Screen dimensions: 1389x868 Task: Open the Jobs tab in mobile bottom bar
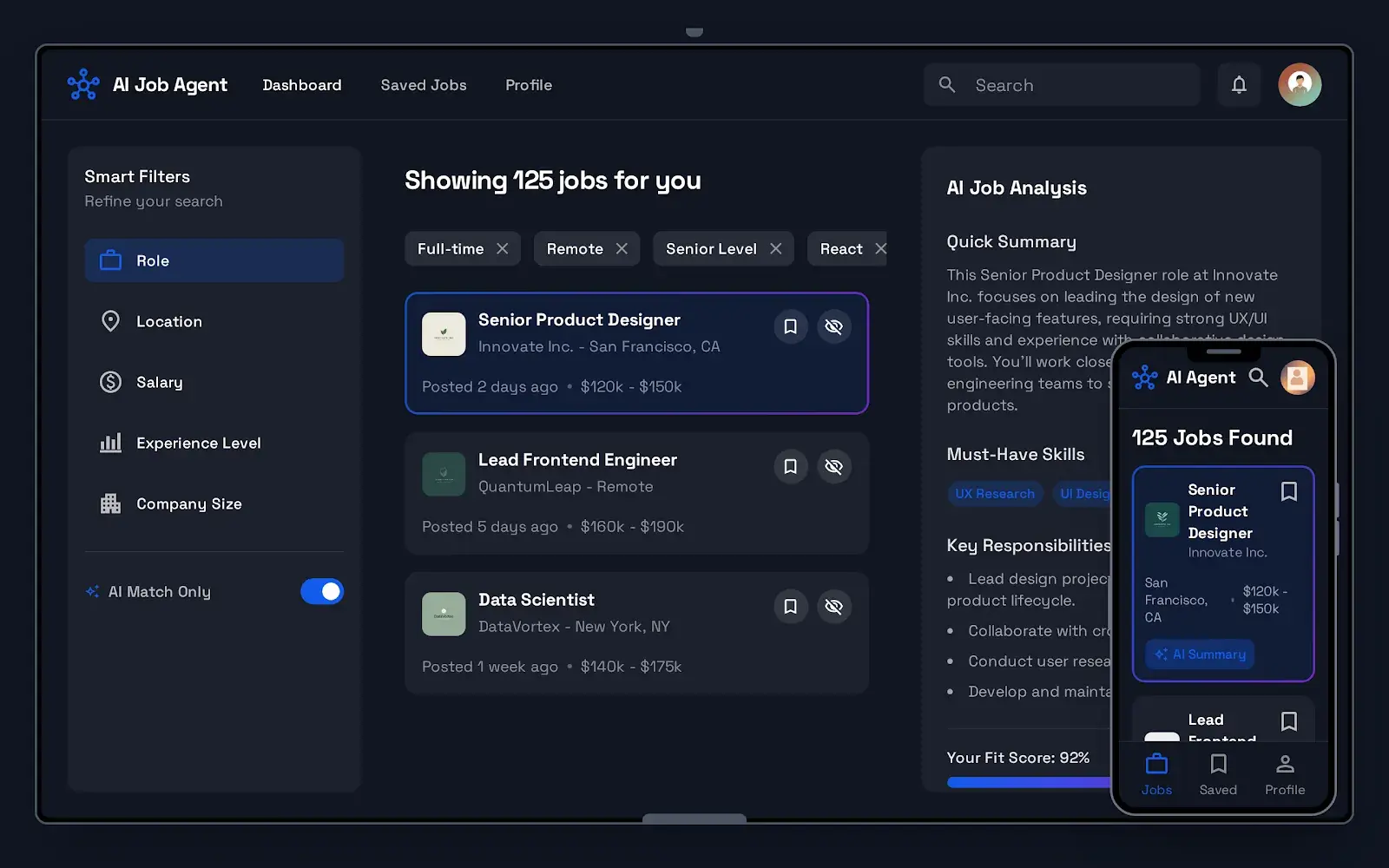[1156, 773]
